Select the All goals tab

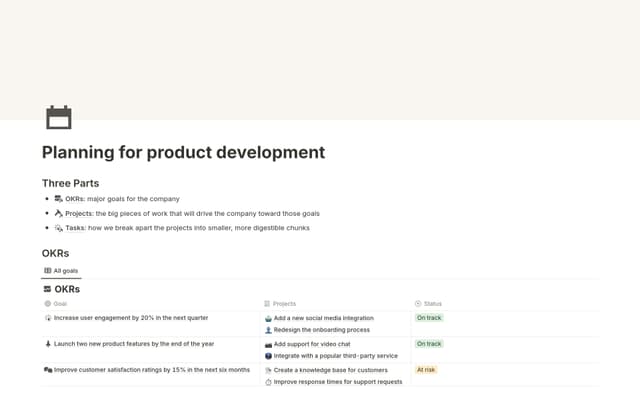[61, 270]
